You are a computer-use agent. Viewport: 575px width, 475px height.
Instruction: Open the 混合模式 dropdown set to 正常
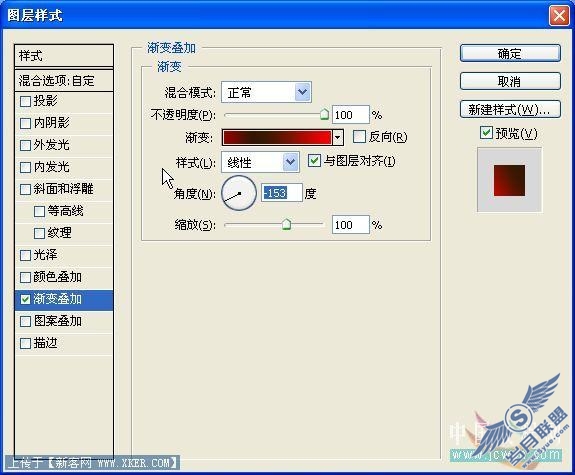267,92
